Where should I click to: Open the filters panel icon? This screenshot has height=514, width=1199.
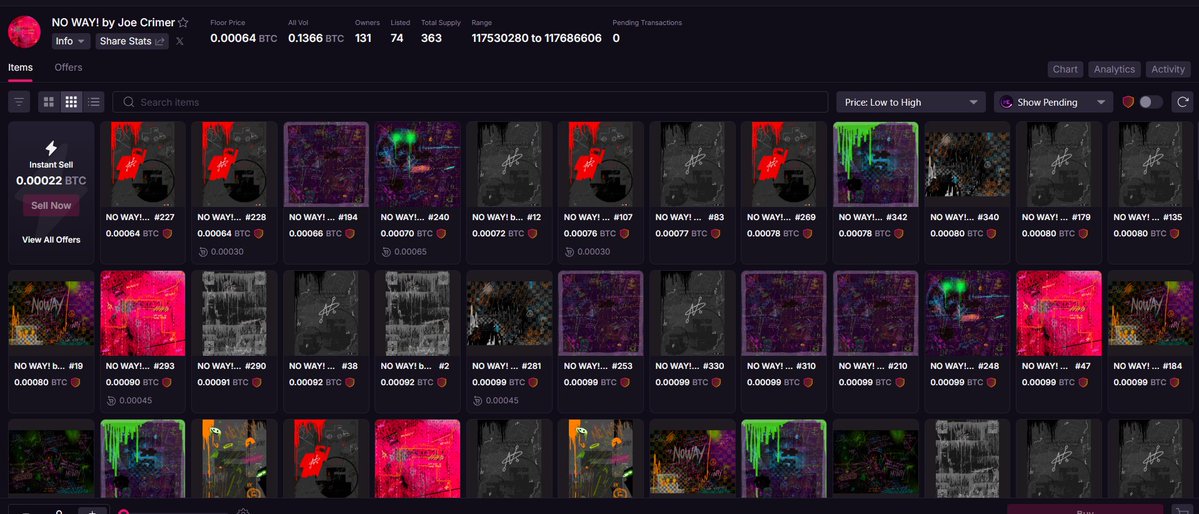tap(18, 102)
